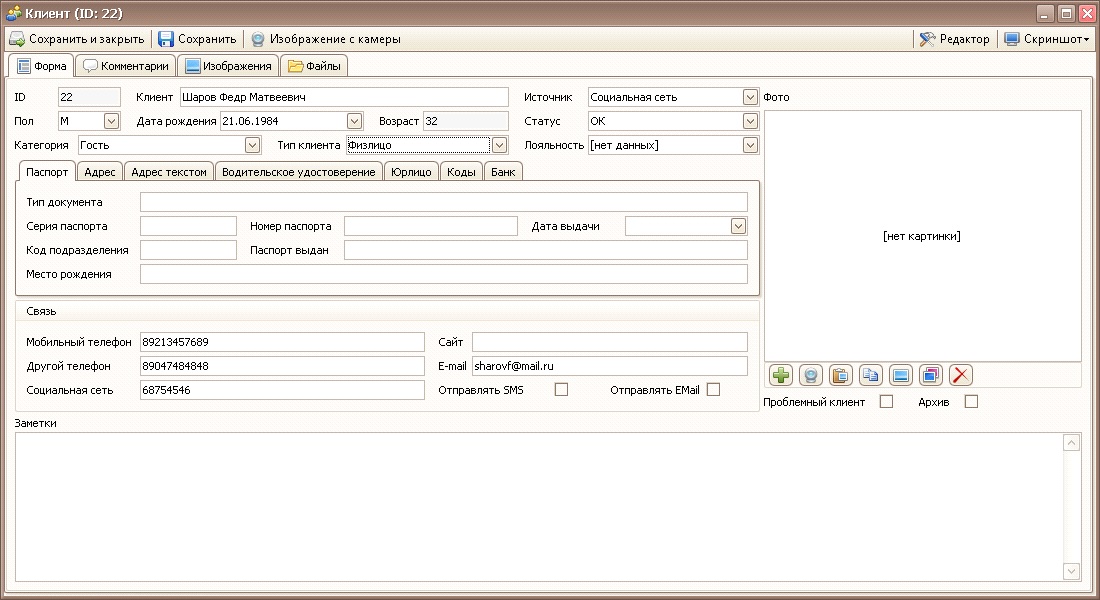Click the Номер паспорта field
Image resolution: width=1100 pixels, height=600 pixels.
pos(431,226)
